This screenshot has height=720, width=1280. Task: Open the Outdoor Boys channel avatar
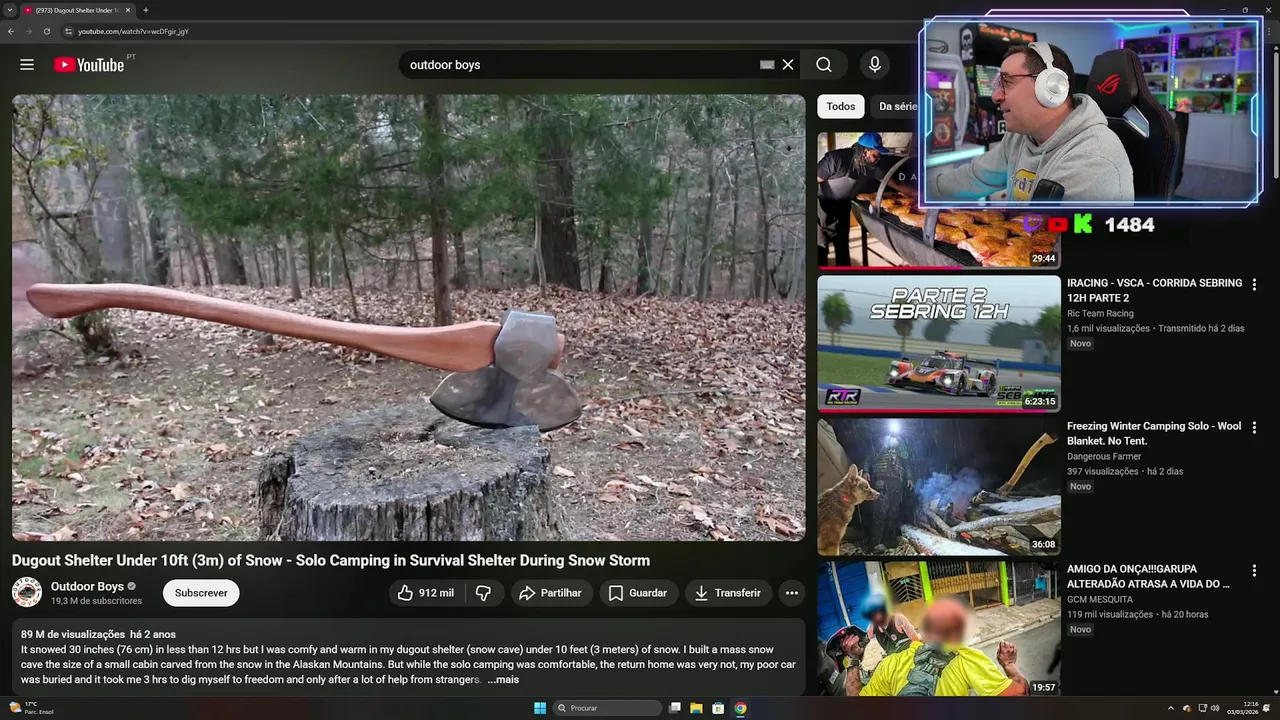27,592
